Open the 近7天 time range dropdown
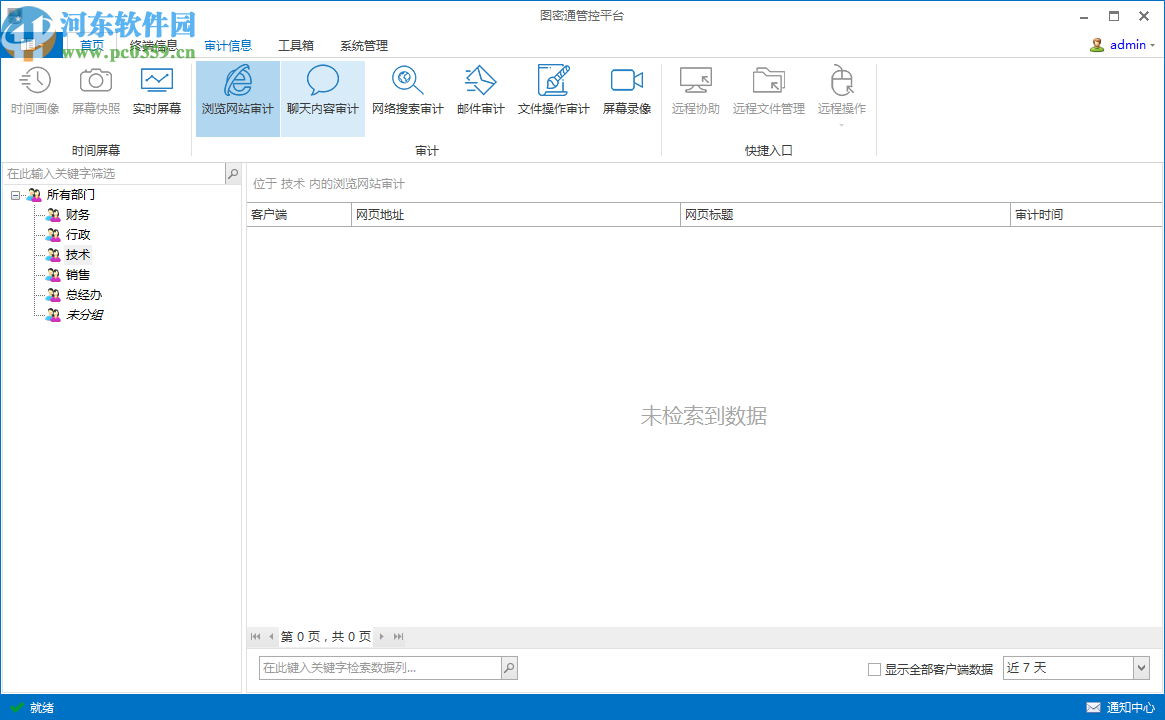This screenshot has width=1165, height=720. [1139, 667]
